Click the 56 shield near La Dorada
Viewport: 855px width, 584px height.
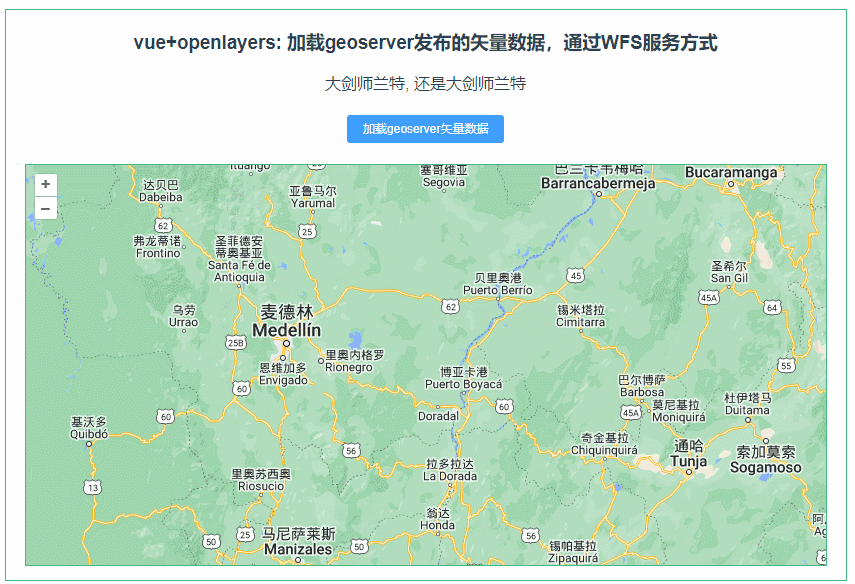coord(351,450)
